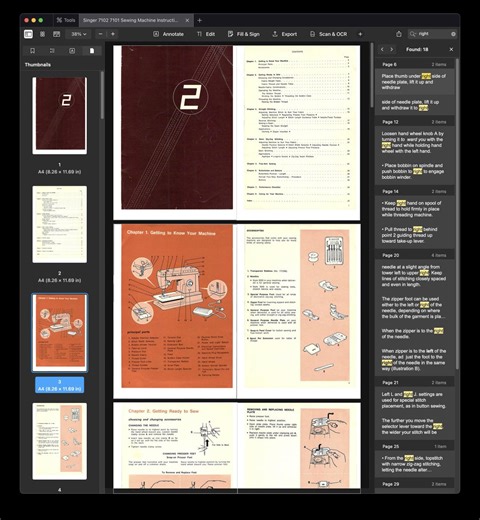Click the 'Page 25' results header
Screen dimensions: 480x520
(415, 446)
